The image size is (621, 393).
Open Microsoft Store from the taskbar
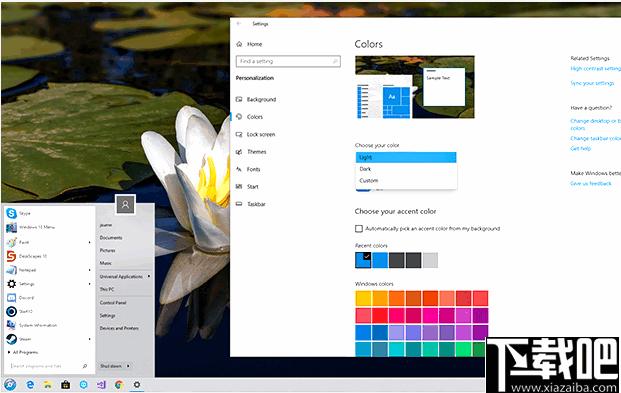65,384
